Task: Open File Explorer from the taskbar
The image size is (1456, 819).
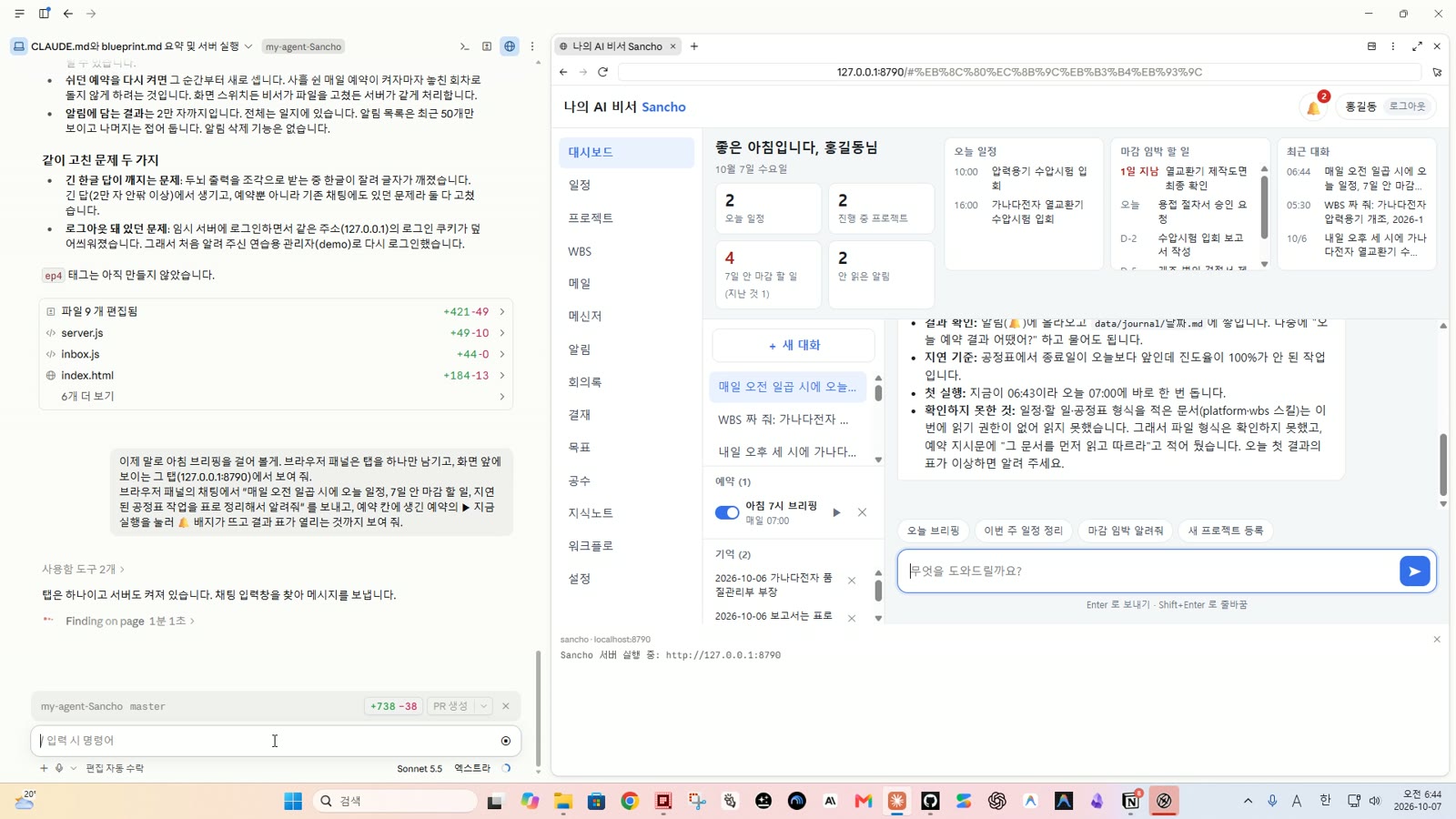Action: point(563,801)
